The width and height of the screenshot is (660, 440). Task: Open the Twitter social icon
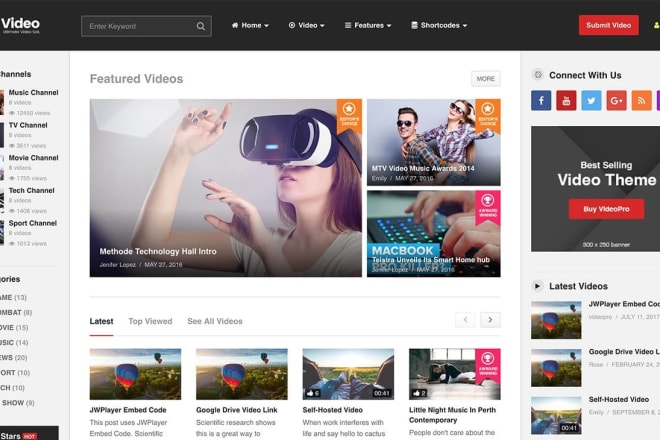point(591,101)
